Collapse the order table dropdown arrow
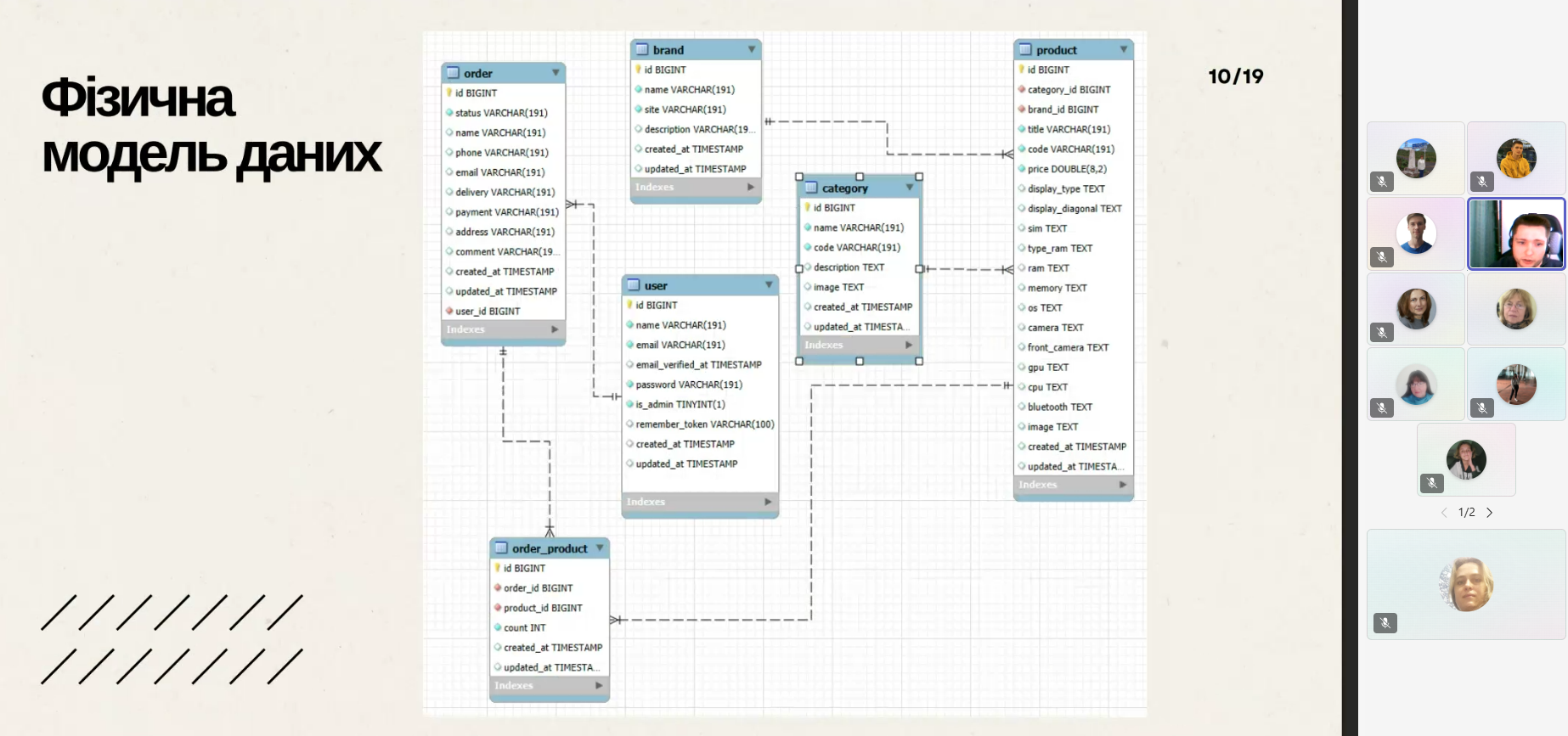Screen dimensions: 1568x736 click(x=556, y=73)
